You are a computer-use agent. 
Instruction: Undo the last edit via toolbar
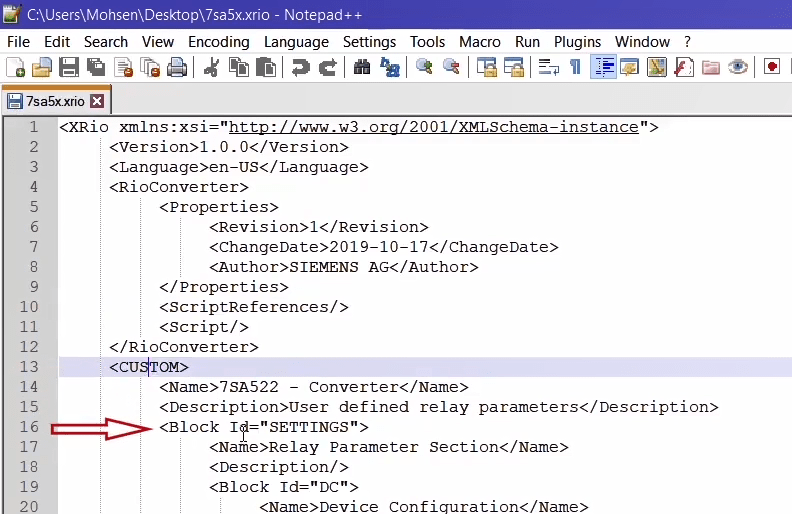[x=300, y=68]
